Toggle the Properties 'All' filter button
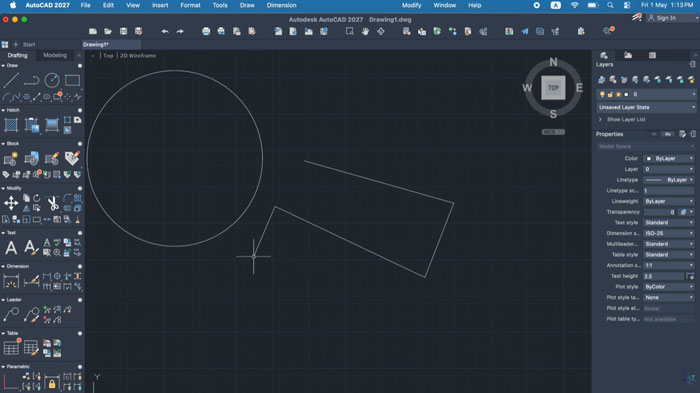 coord(654,134)
